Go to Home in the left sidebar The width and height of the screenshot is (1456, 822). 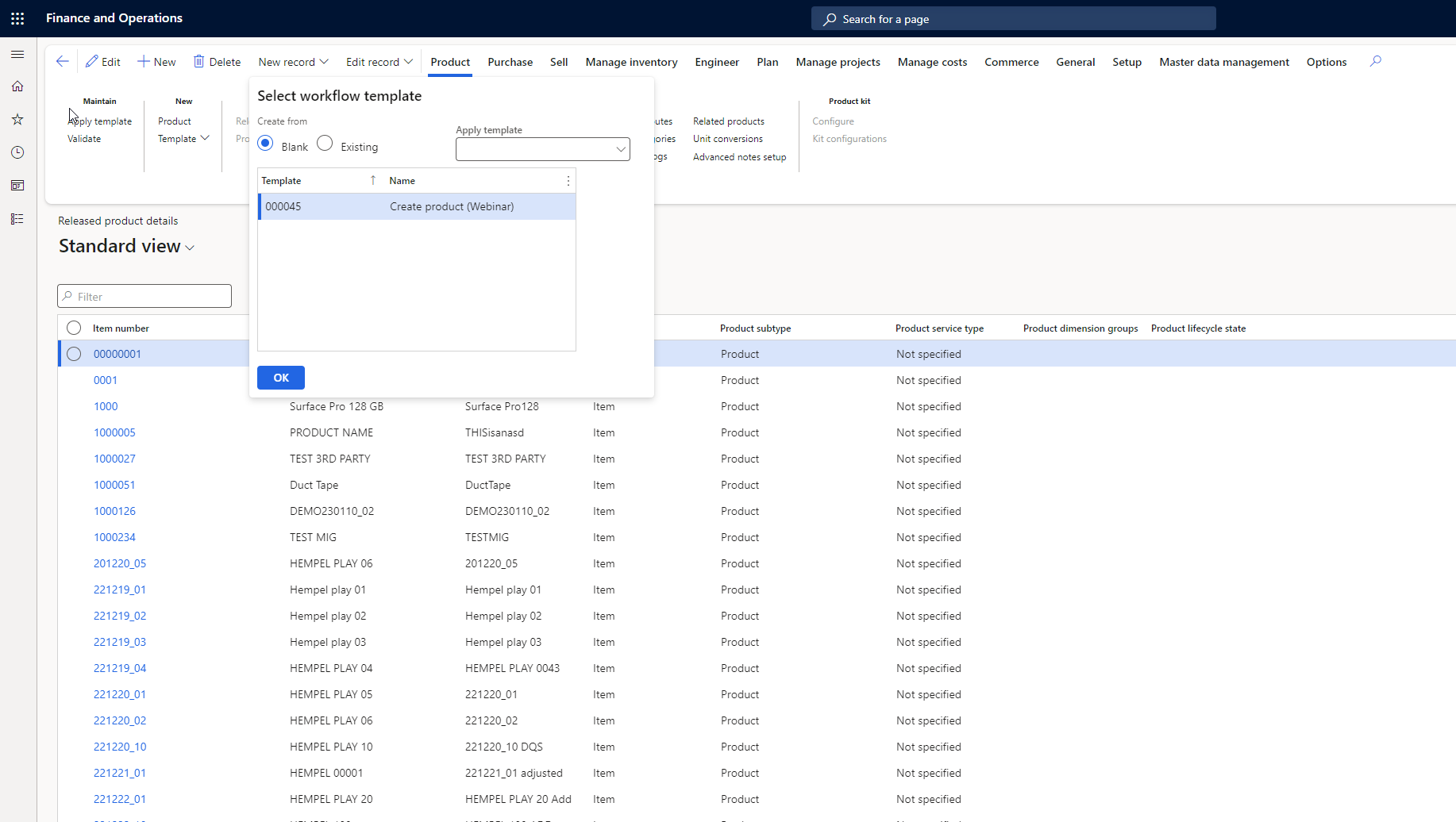[x=17, y=86]
